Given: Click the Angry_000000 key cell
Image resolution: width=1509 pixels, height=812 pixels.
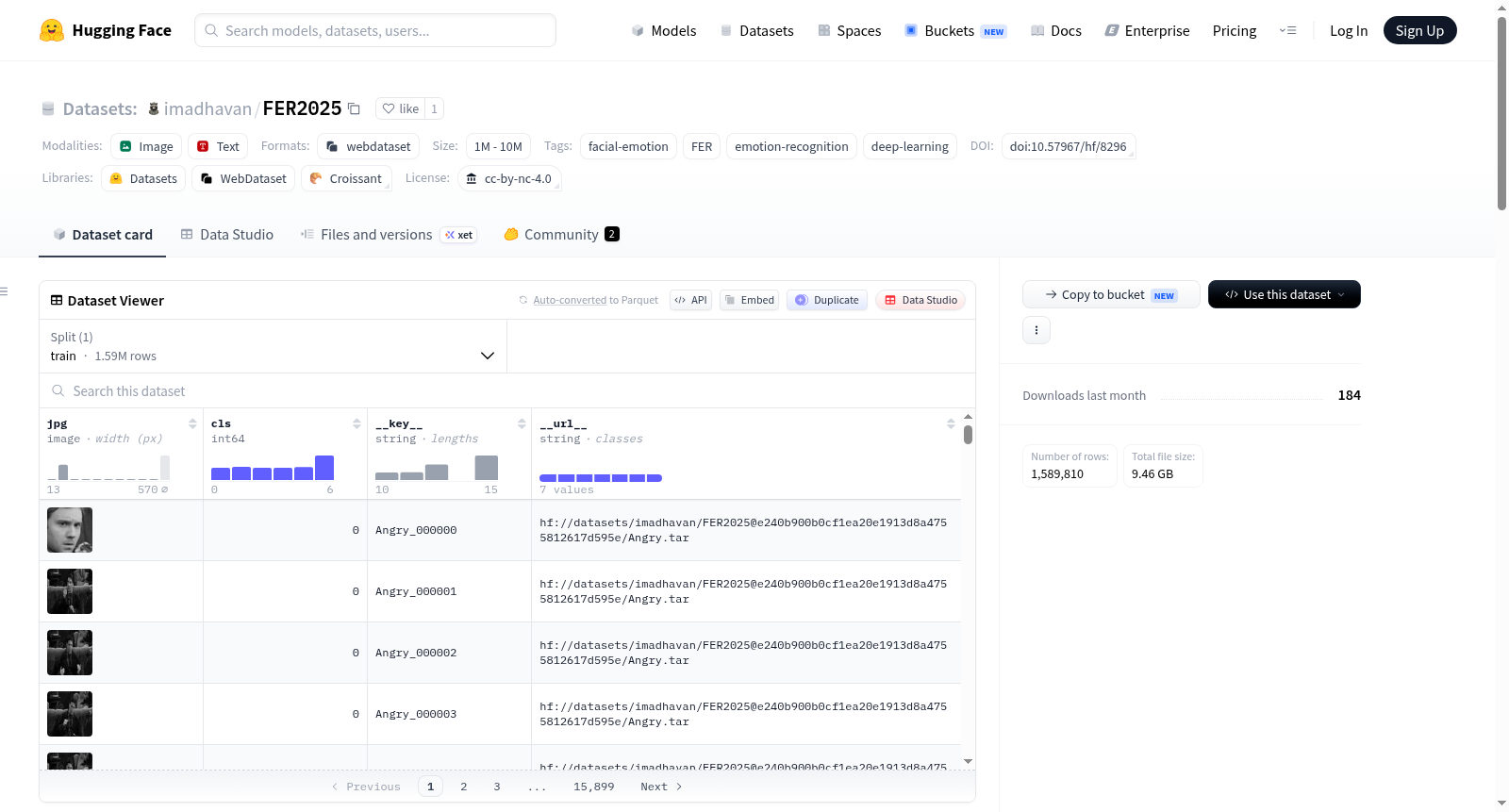Looking at the screenshot, I should click(x=449, y=530).
